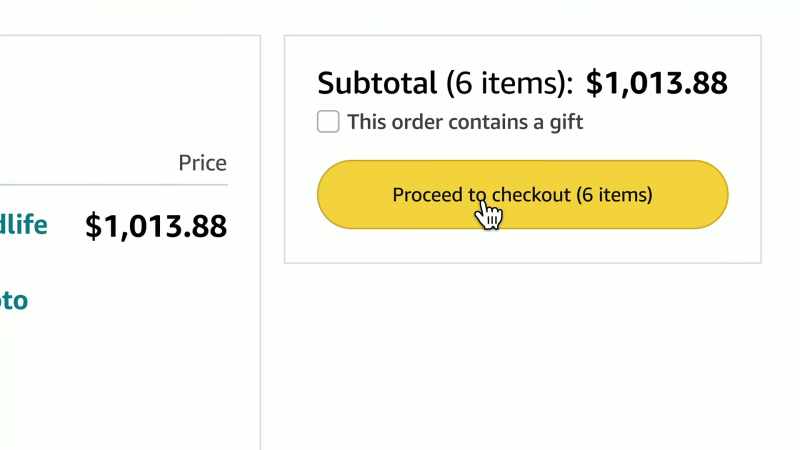
Task: Click the white space below the checkout button in the box
Action: coord(522,245)
